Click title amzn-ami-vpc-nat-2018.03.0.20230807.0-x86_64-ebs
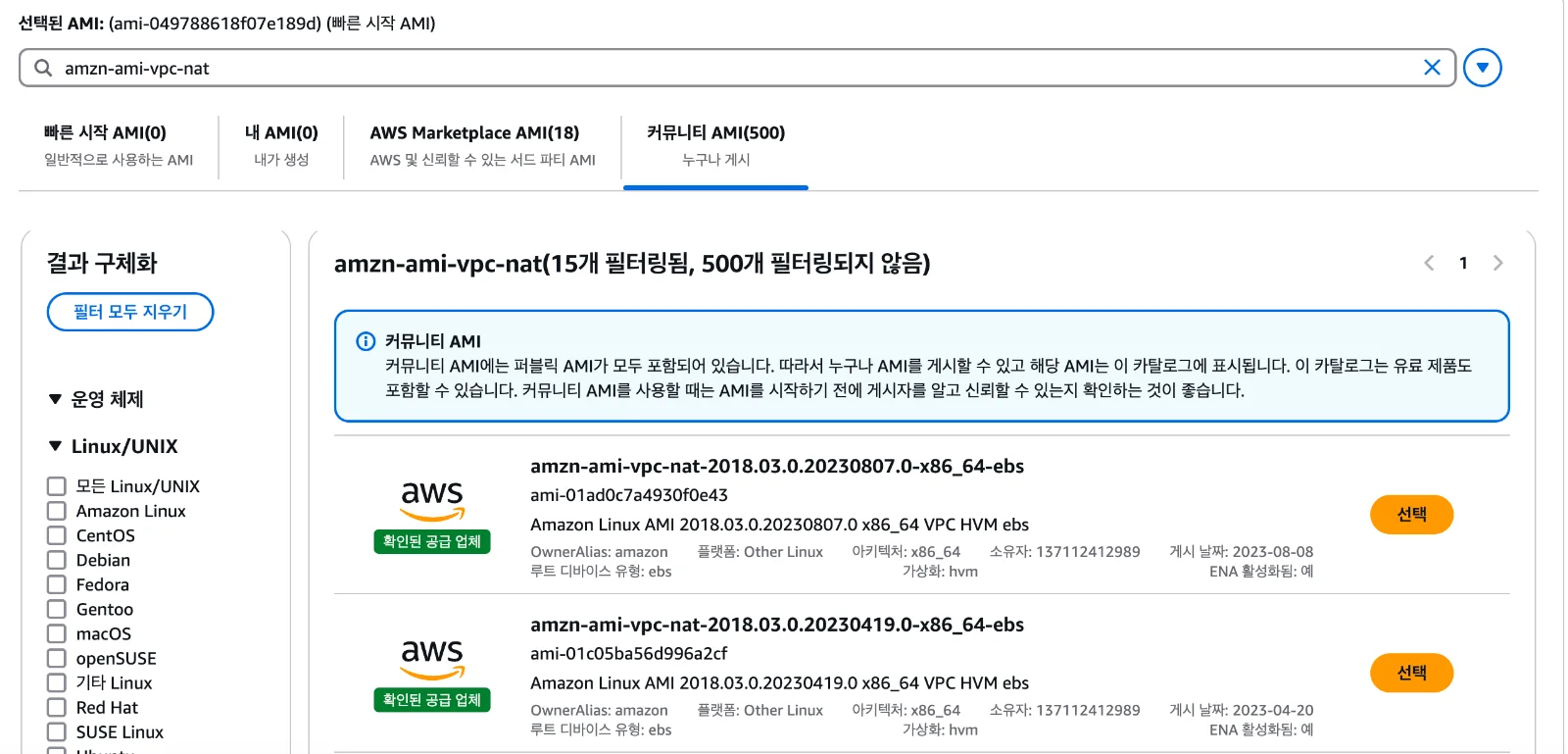Image resolution: width=1568 pixels, height=754 pixels. (x=777, y=466)
